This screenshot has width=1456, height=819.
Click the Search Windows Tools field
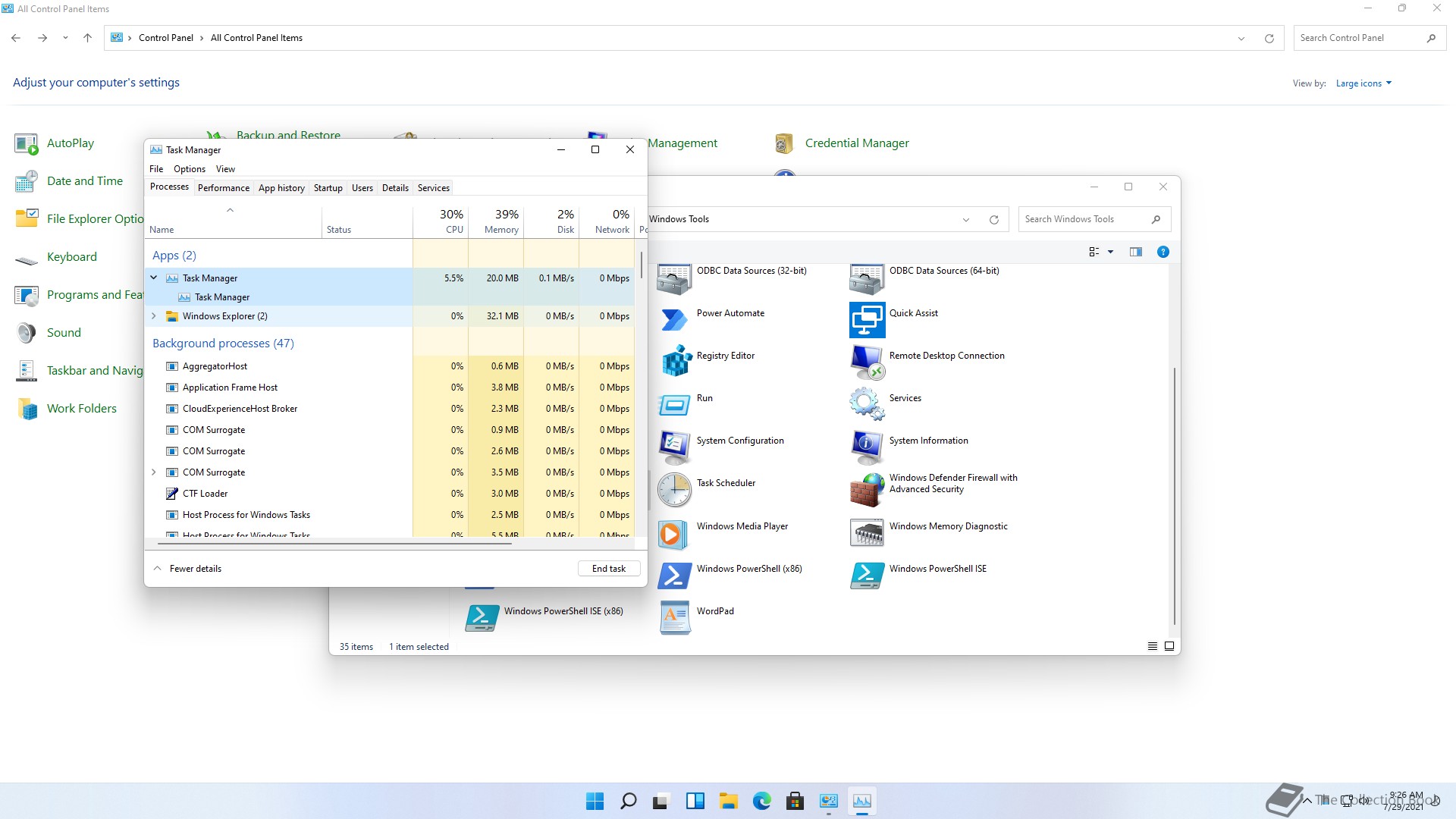click(1094, 219)
